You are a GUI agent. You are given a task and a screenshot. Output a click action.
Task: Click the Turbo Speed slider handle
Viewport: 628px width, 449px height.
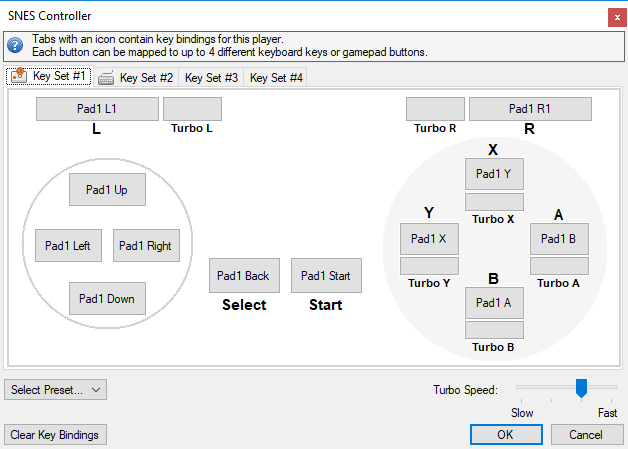point(581,388)
